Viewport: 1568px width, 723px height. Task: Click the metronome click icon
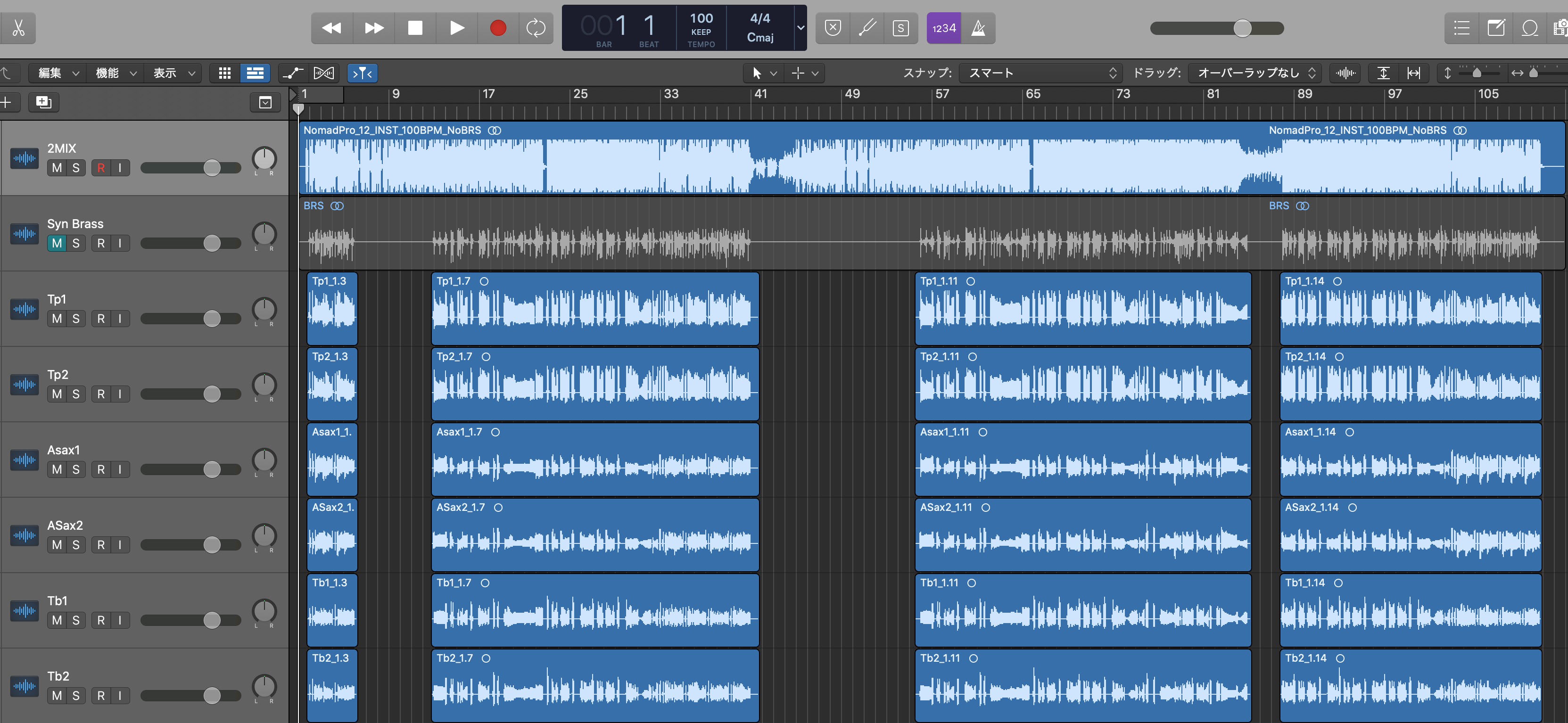(x=978, y=28)
